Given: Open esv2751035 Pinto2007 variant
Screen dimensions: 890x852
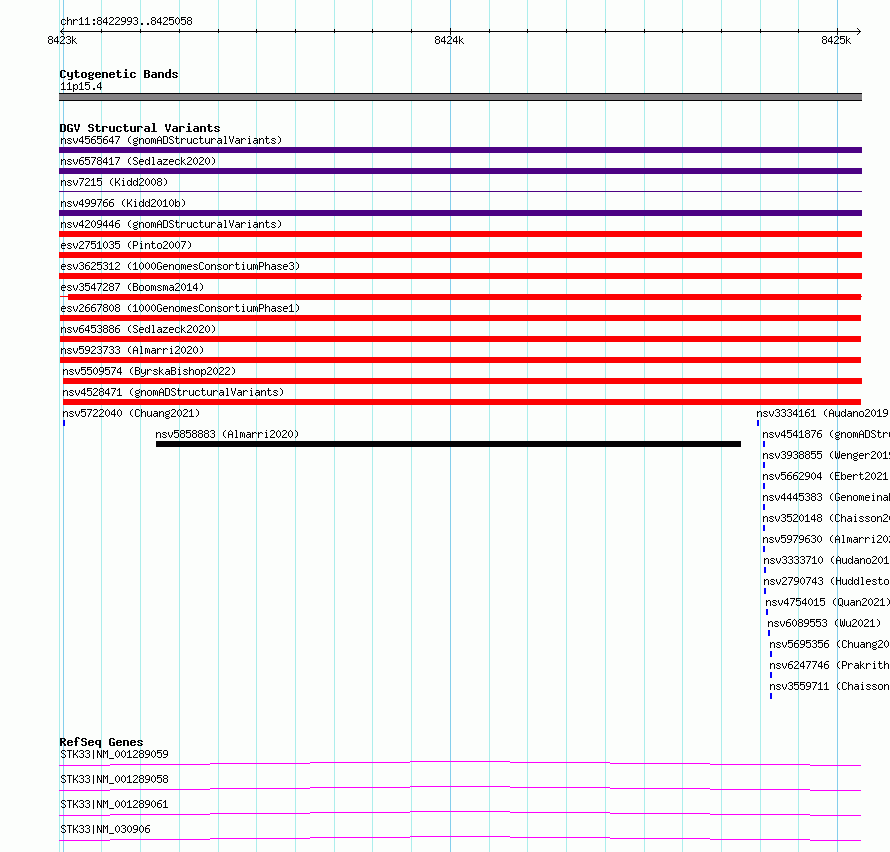Looking at the screenshot, I should point(126,245).
